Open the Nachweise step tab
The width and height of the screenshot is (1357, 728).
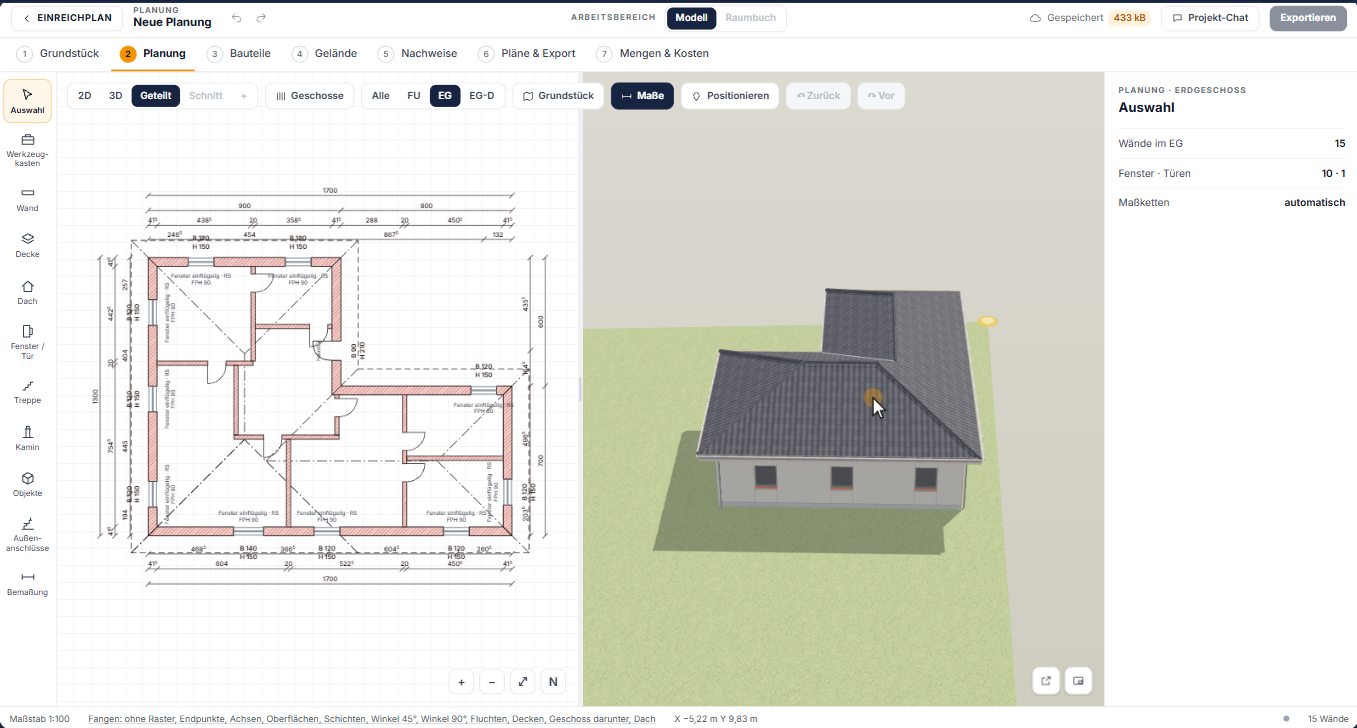coord(418,53)
